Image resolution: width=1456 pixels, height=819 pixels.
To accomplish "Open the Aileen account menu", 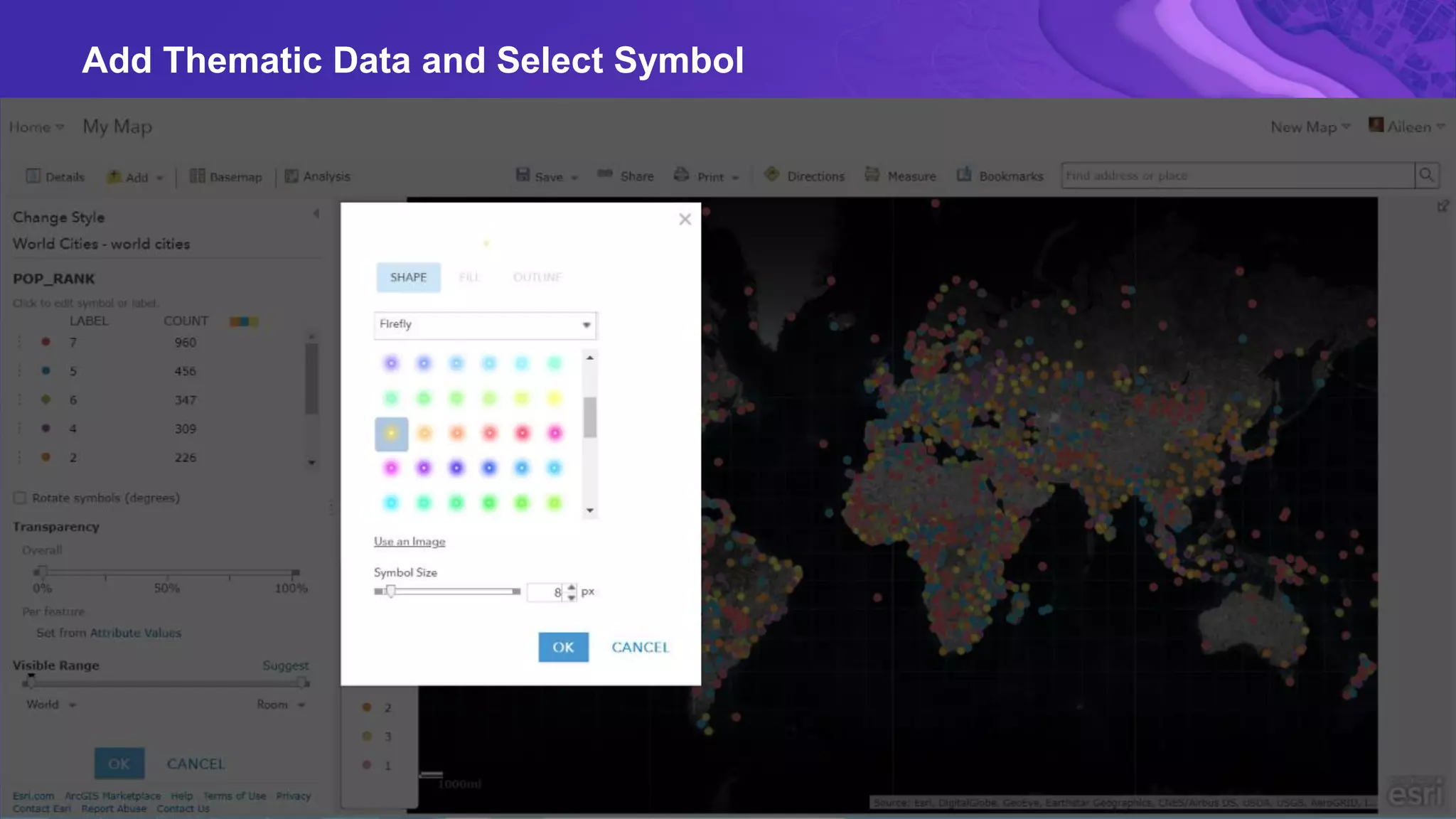I will 1407,127.
